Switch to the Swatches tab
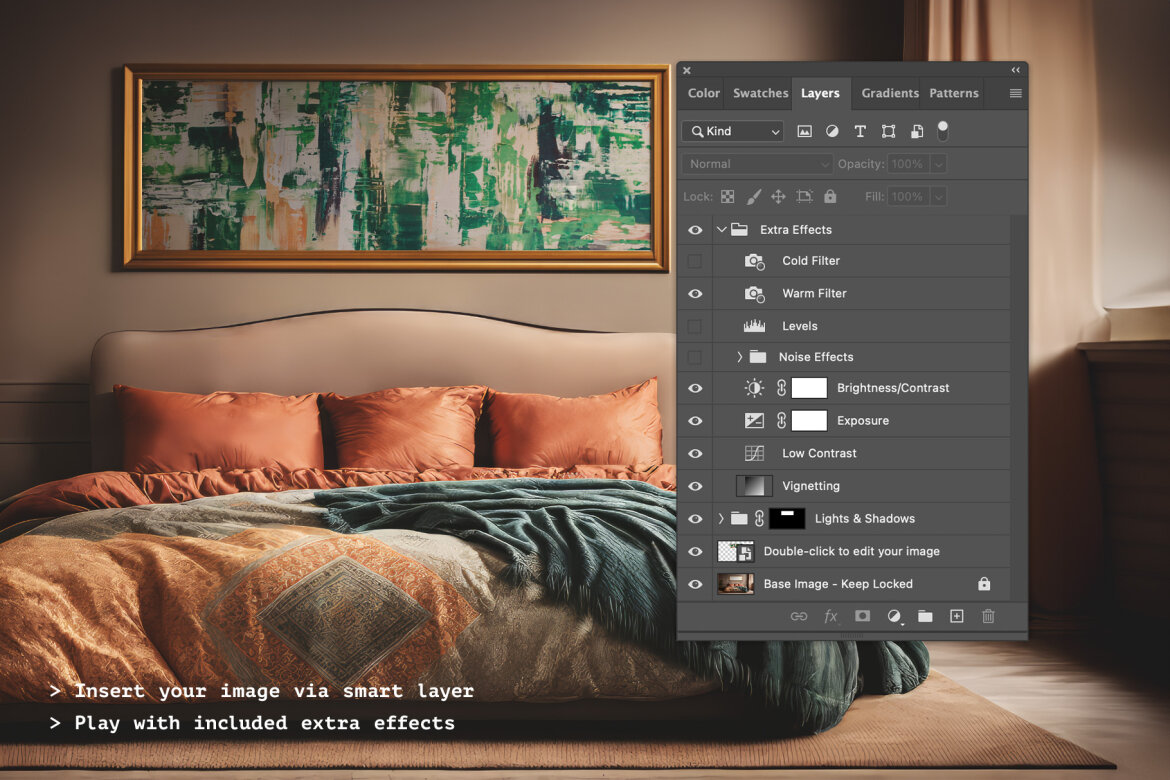Viewport: 1170px width, 780px height. click(759, 93)
